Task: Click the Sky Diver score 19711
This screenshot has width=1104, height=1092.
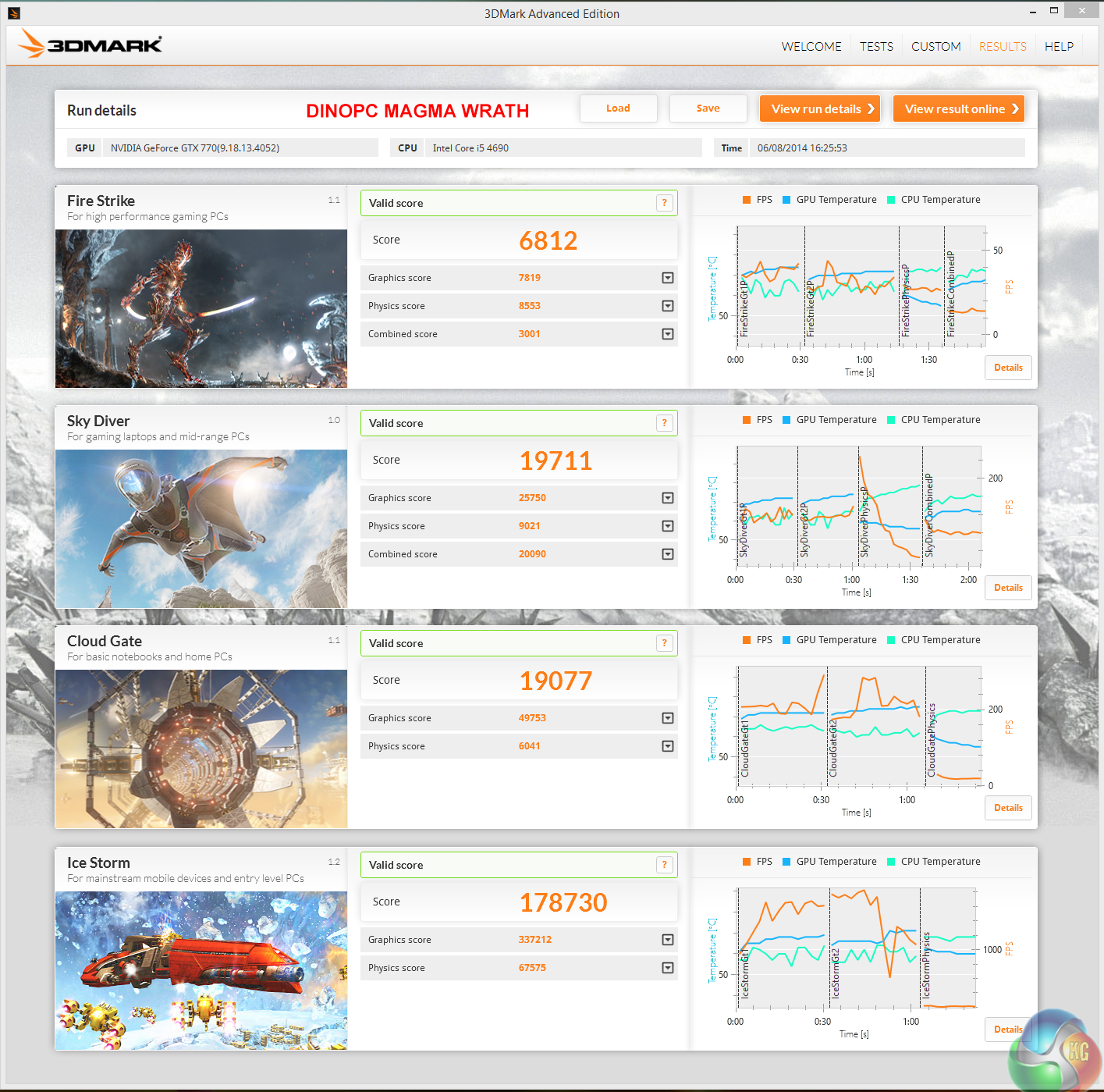Action: 556,461
